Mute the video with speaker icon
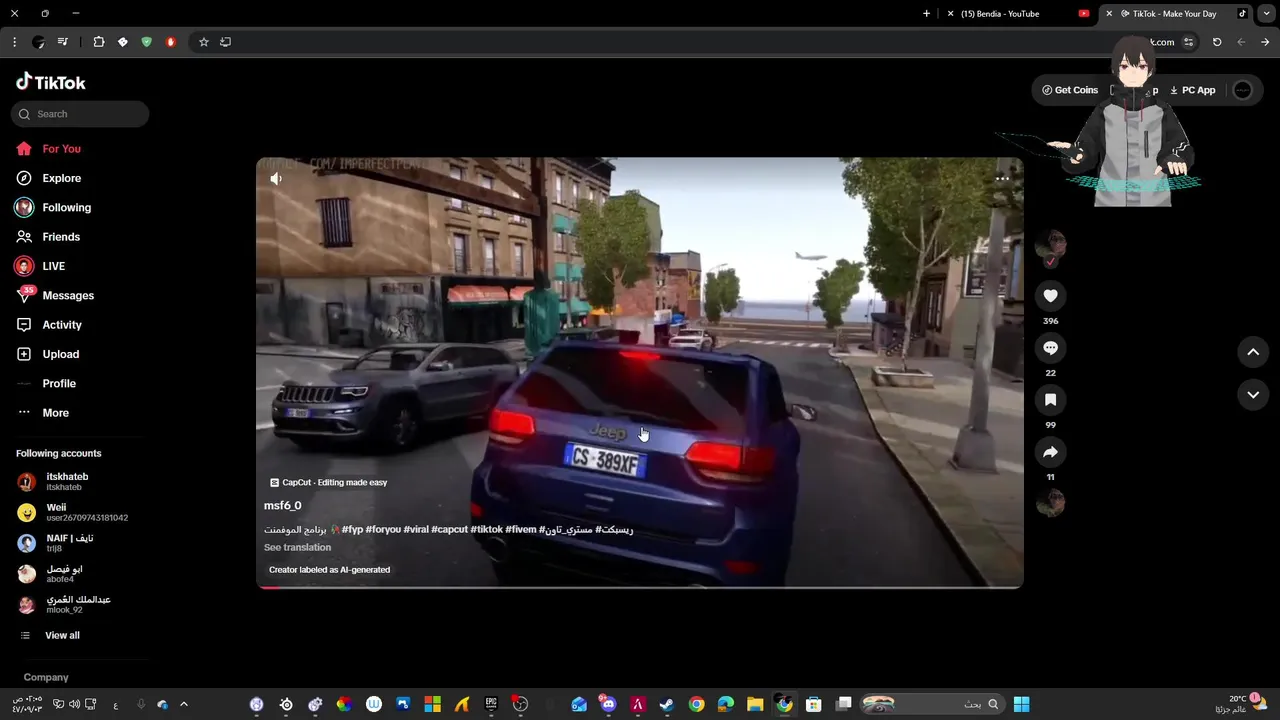This screenshot has width=1280, height=720. 276,179
